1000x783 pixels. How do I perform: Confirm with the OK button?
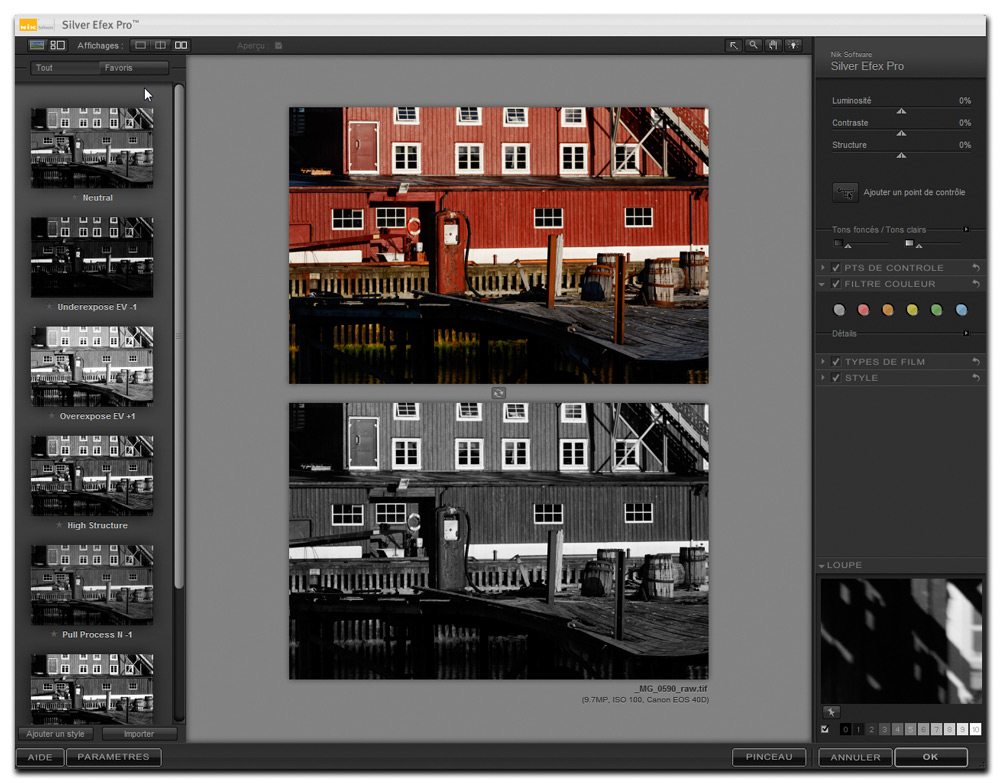931,757
